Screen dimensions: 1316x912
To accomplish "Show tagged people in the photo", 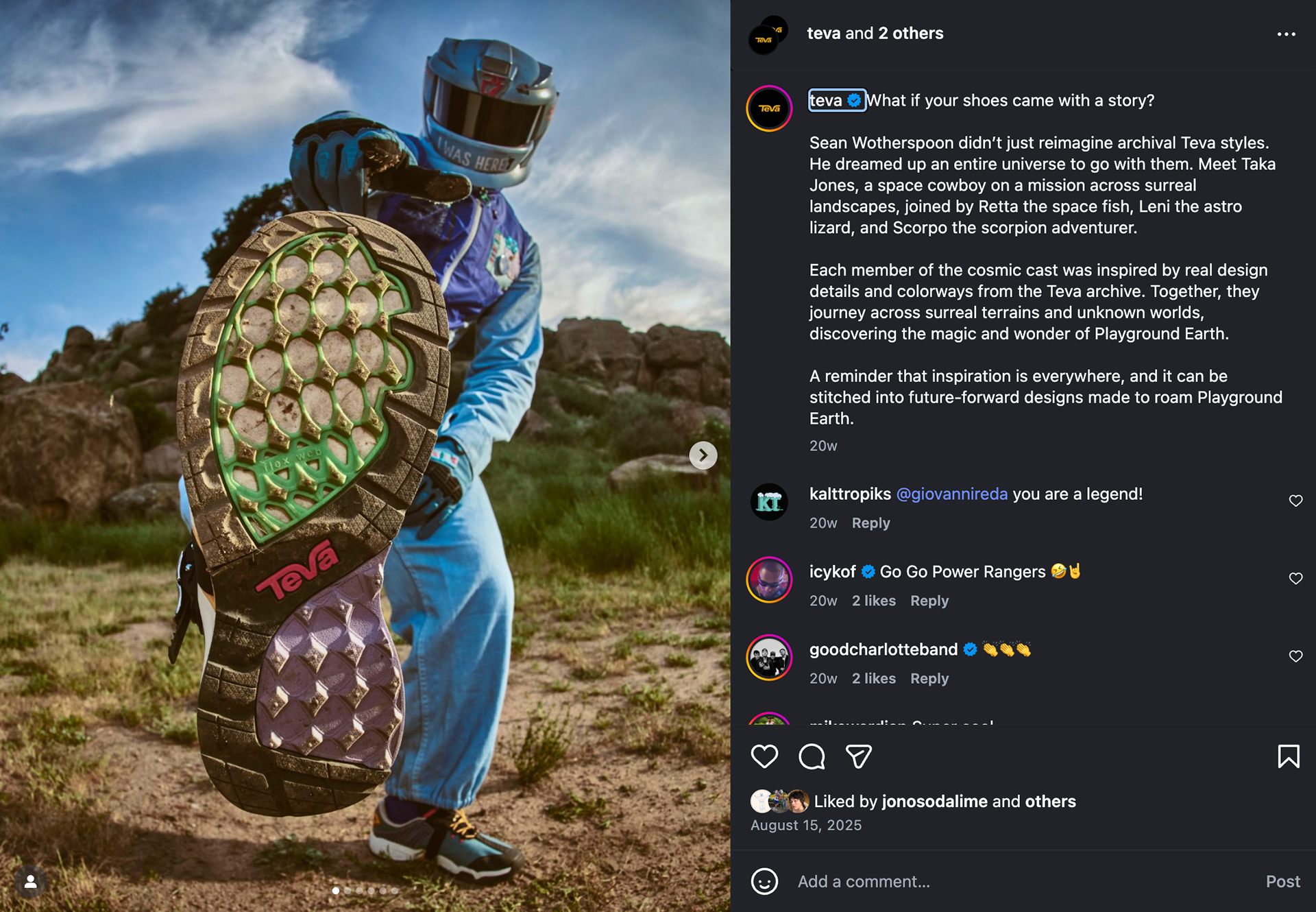I will pos(31,882).
